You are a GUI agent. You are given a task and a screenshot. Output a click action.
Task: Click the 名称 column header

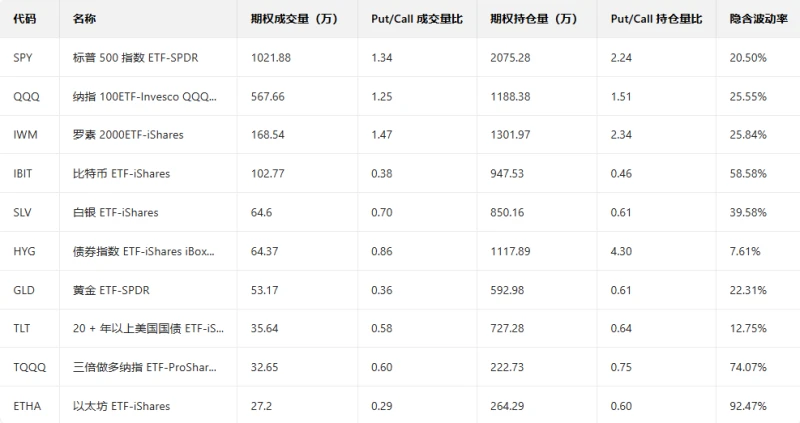pyautogui.click(x=86, y=19)
